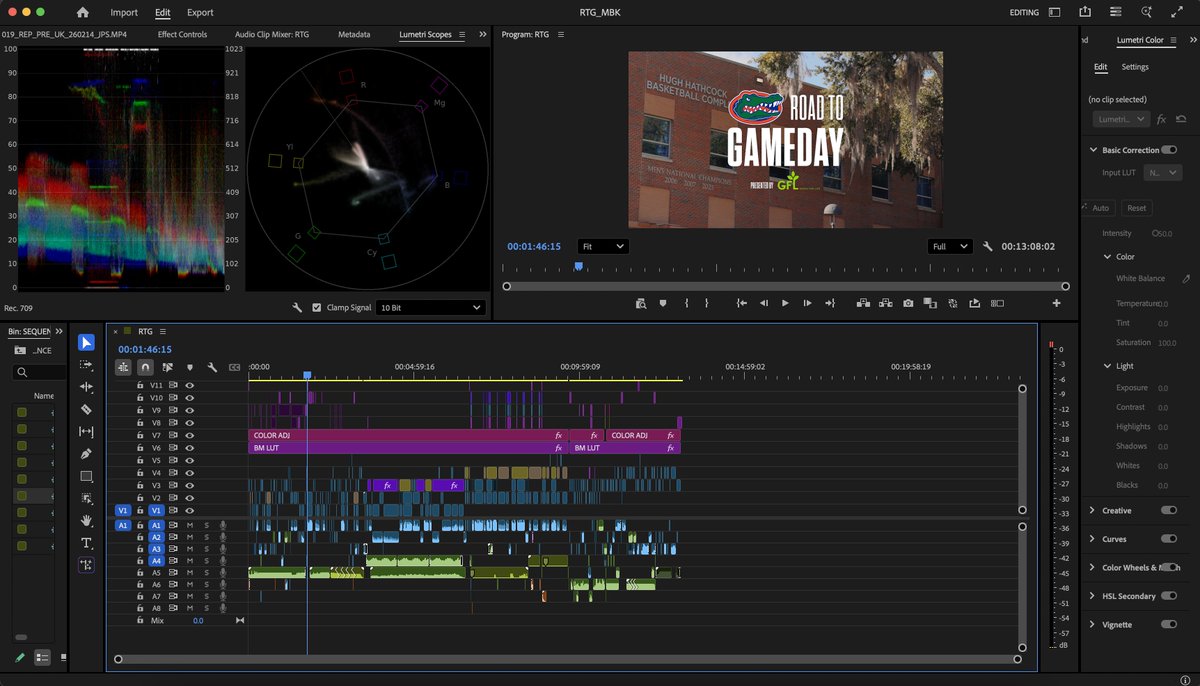Toggle the Clamp Signal checkbox
Screen dimensions: 1200x686
click(317, 308)
